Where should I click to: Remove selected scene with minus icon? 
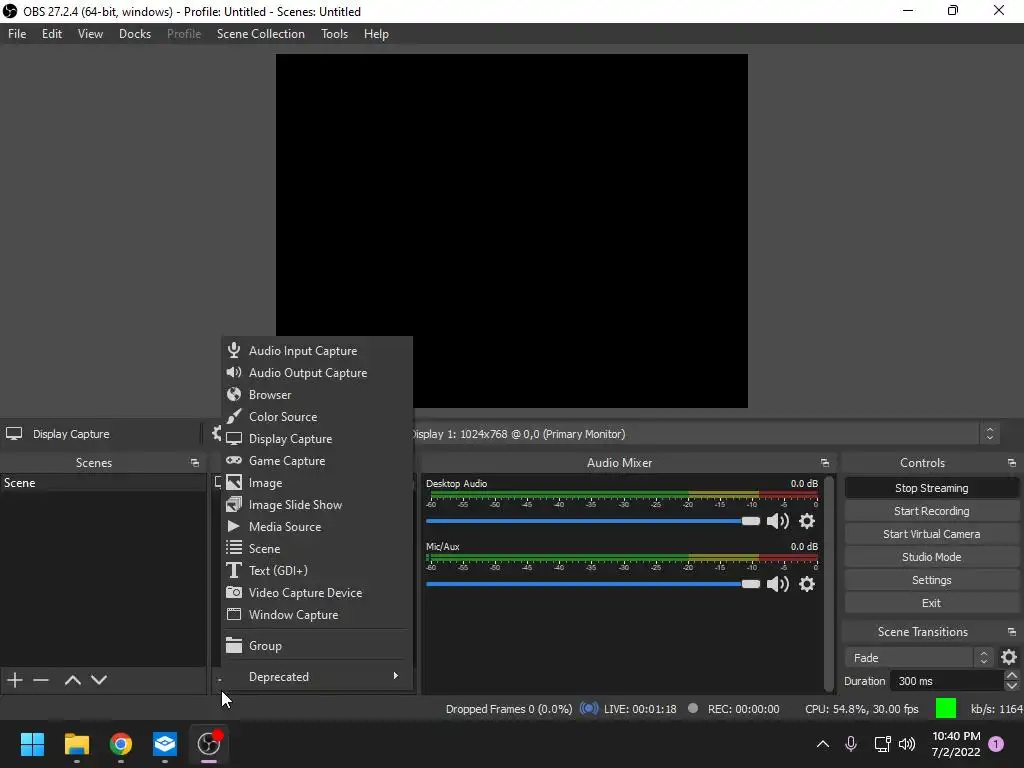(41, 680)
